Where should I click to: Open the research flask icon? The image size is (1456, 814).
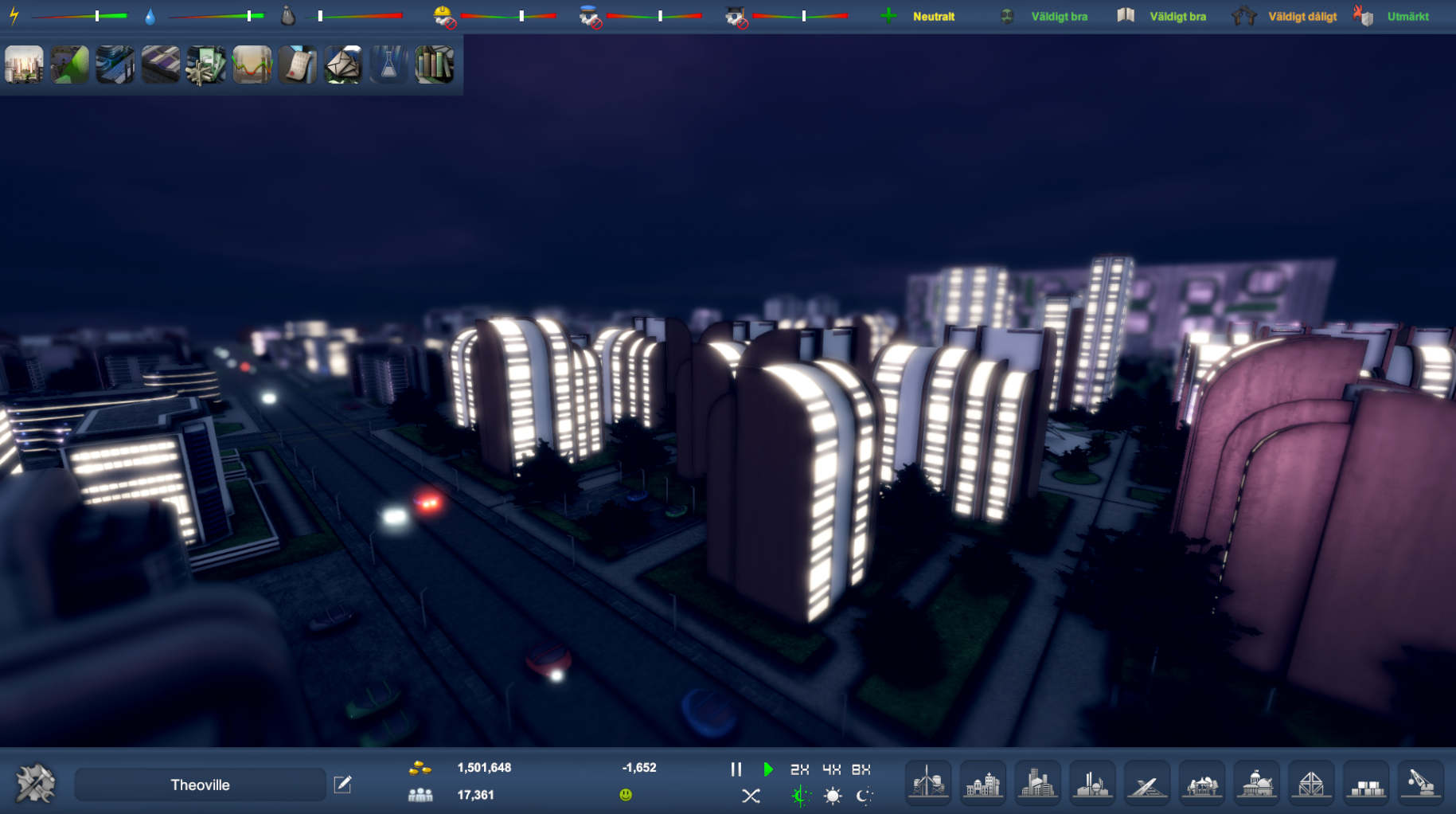click(388, 65)
